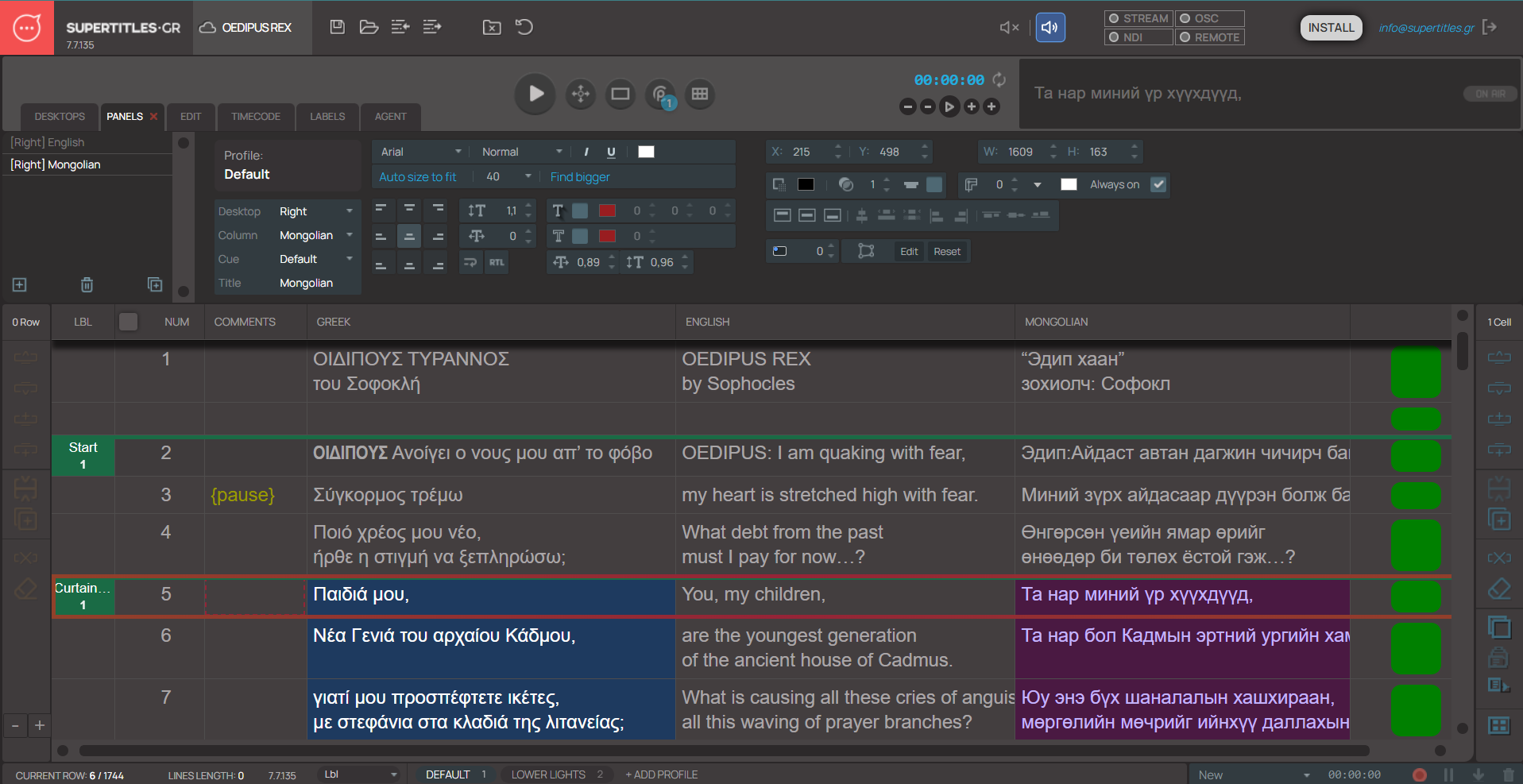Click the rectangle screen round button
This screenshot has width=1523, height=784.
(x=620, y=94)
